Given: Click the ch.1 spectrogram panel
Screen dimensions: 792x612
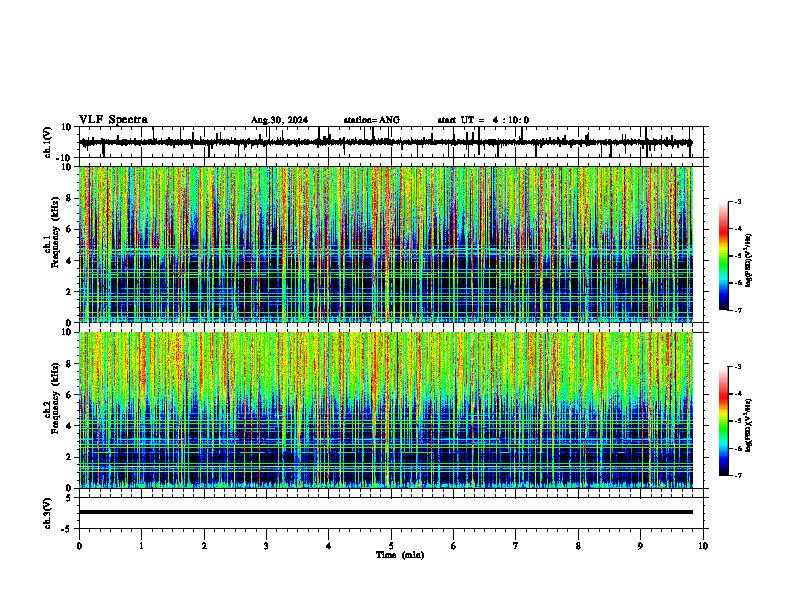Looking at the screenshot, I should 386,244.
